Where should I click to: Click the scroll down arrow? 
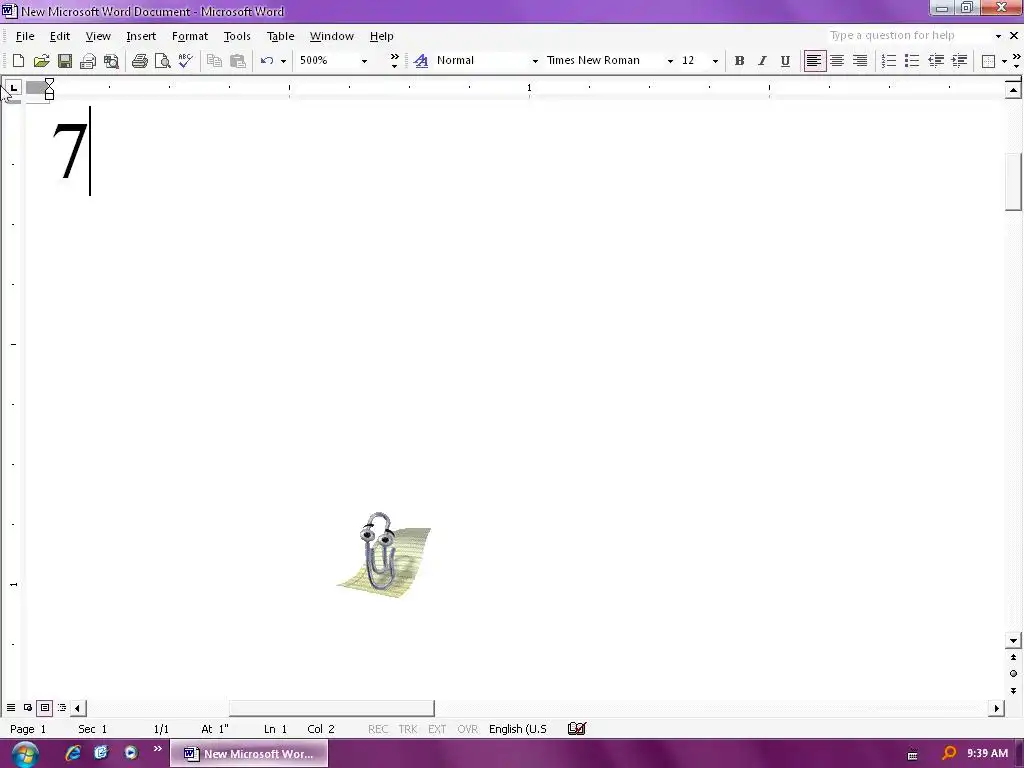pos(1013,641)
